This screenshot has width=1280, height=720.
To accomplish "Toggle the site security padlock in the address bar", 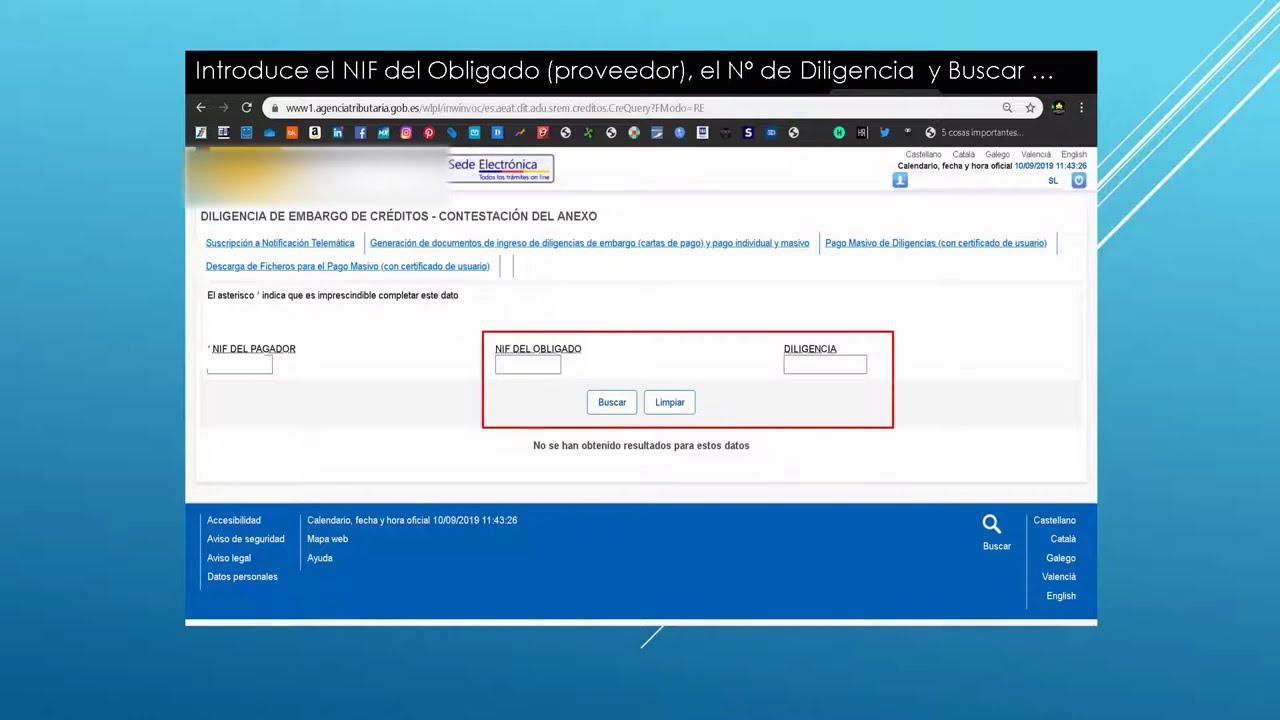I will tap(274, 107).
